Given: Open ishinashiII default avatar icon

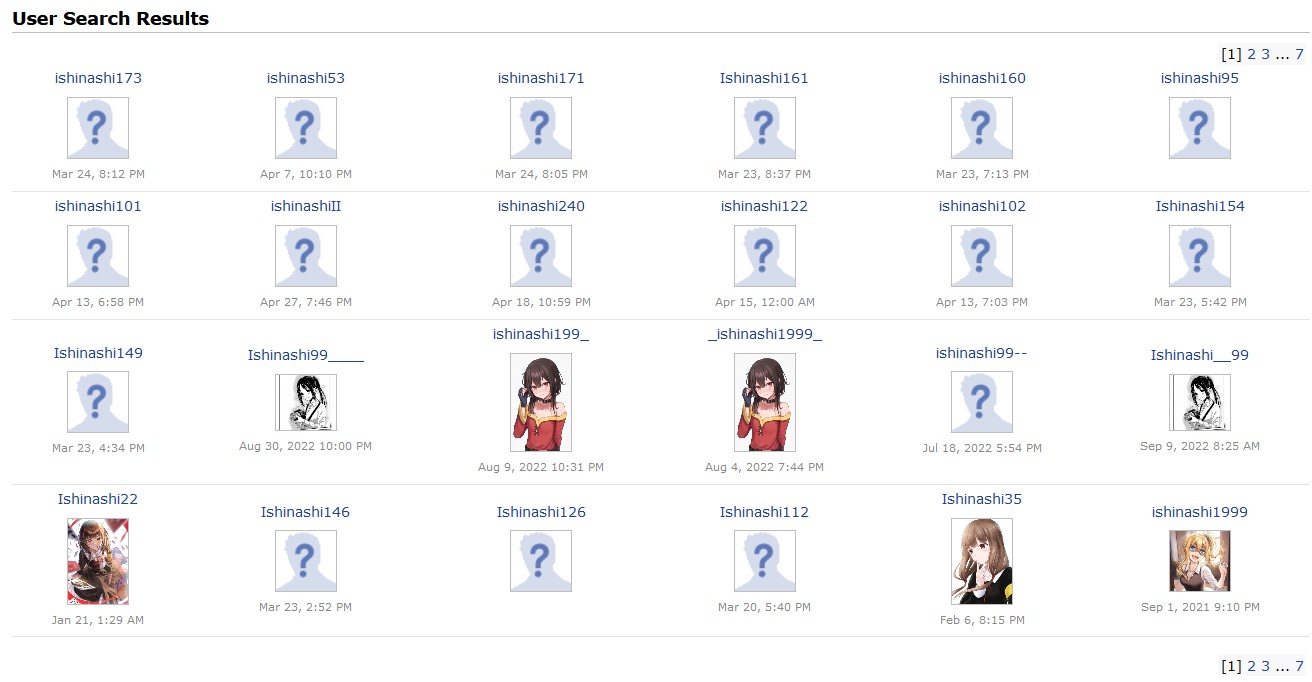Looking at the screenshot, I should pos(306,256).
